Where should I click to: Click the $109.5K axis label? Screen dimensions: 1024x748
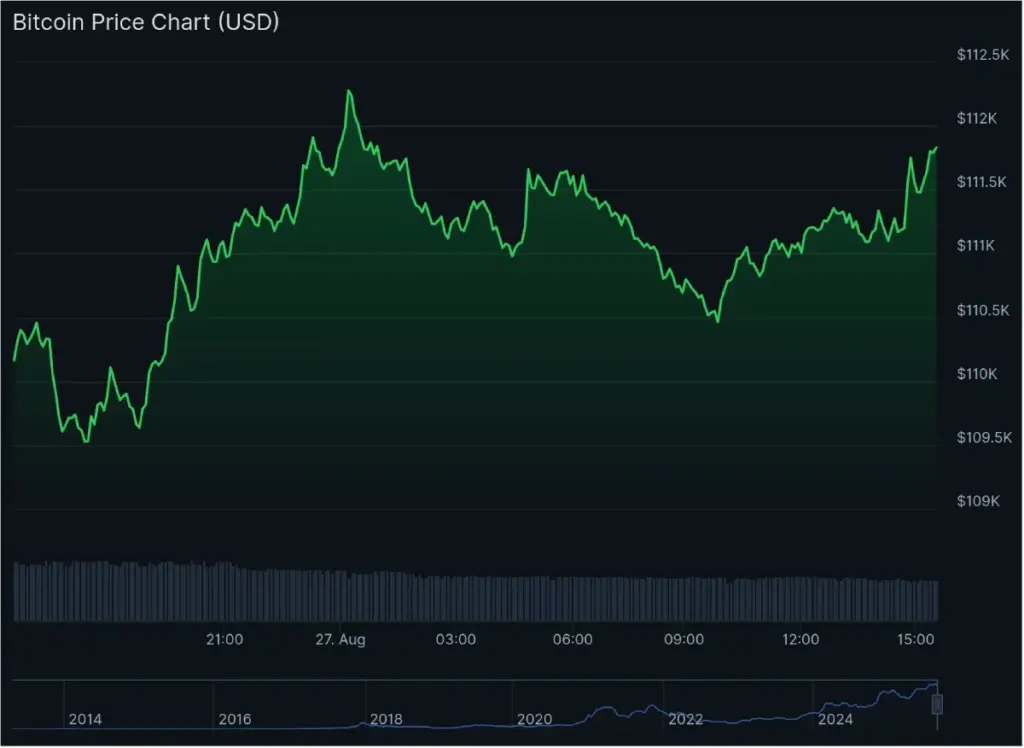click(x=984, y=437)
